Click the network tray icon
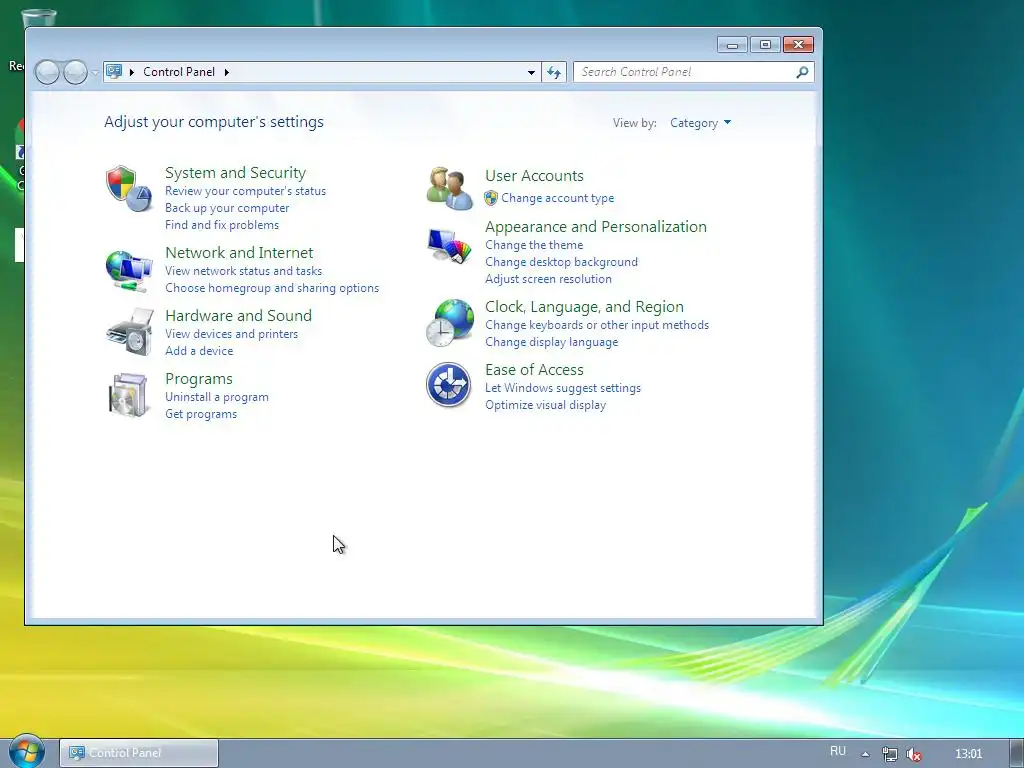This screenshot has height=768, width=1024. [x=889, y=754]
